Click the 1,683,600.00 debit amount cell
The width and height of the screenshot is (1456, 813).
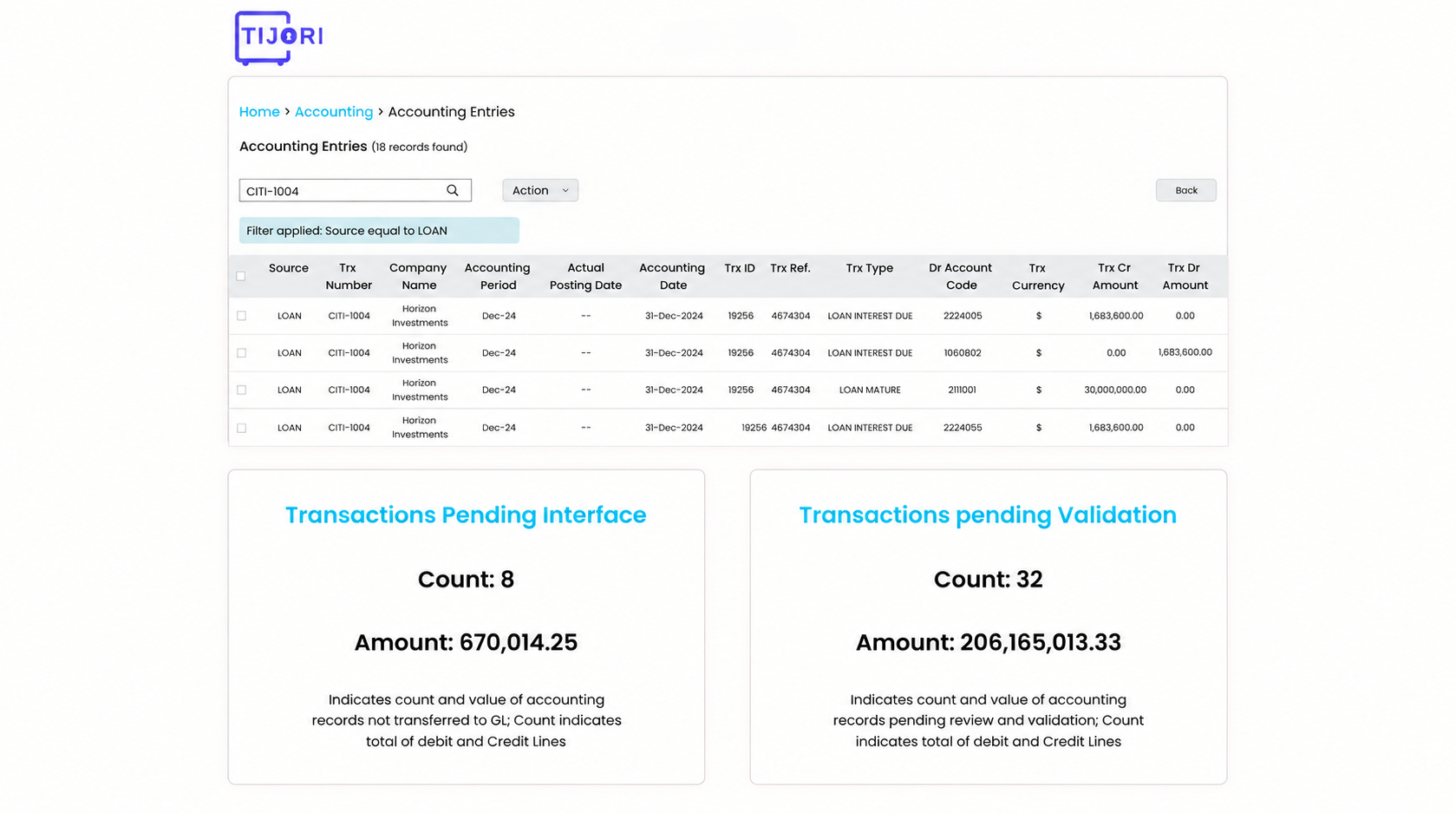(x=1185, y=352)
